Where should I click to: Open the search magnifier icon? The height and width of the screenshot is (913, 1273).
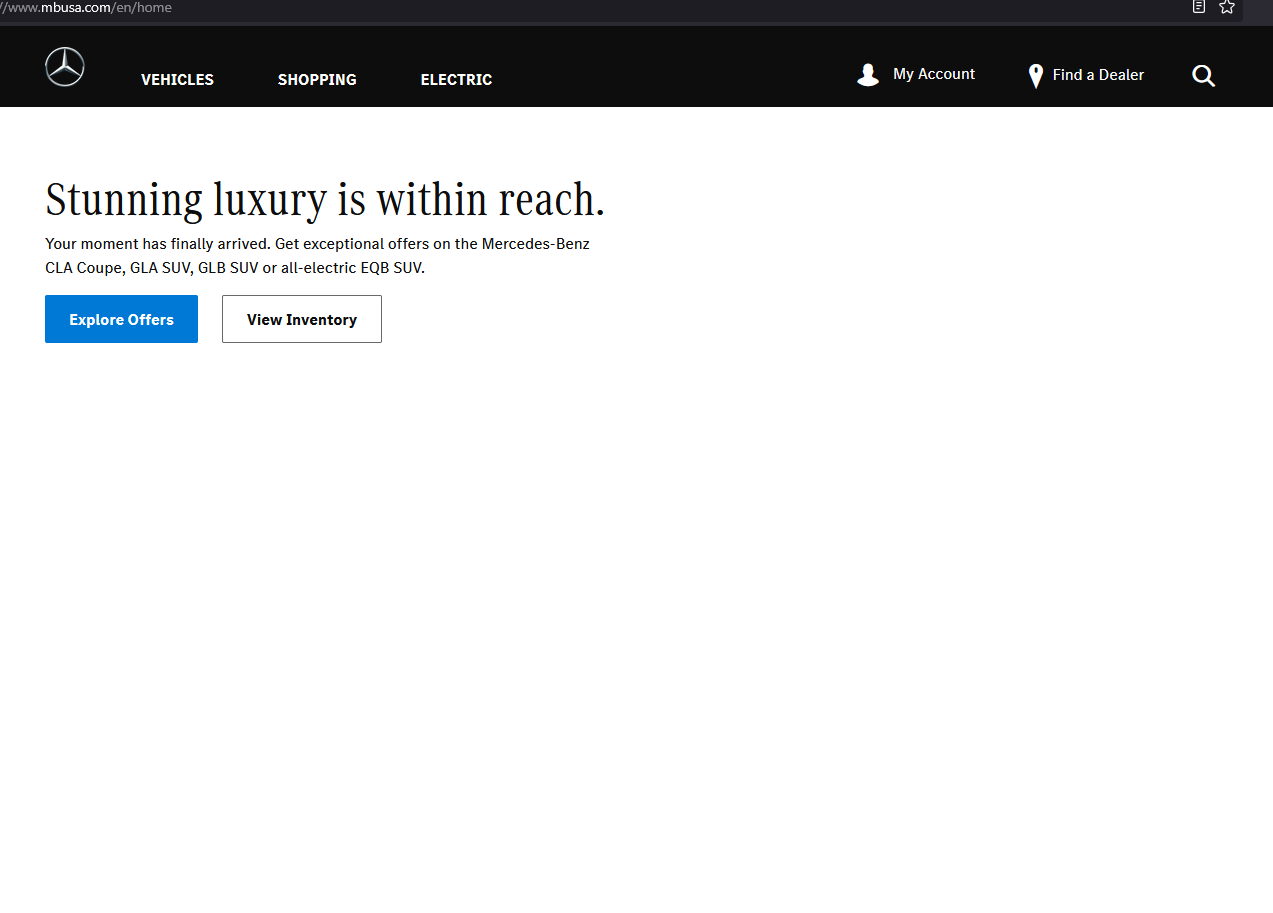coord(1204,76)
